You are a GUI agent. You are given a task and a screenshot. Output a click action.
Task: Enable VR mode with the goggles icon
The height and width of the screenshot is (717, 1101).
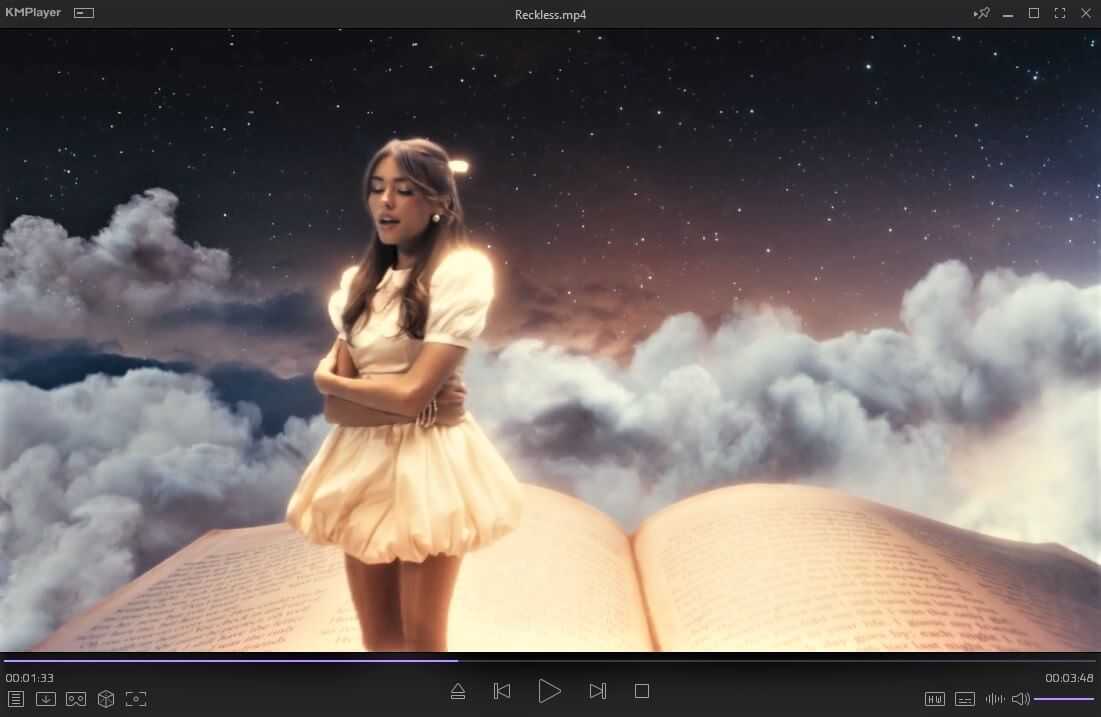point(76,699)
